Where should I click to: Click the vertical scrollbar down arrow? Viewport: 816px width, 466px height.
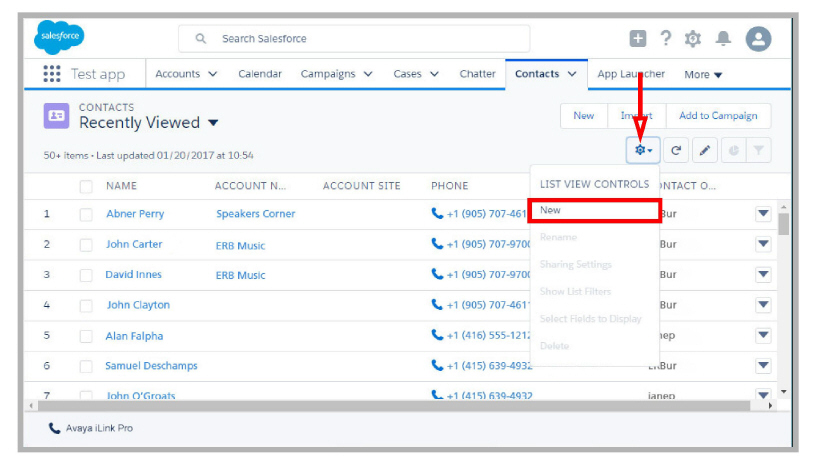point(783,392)
